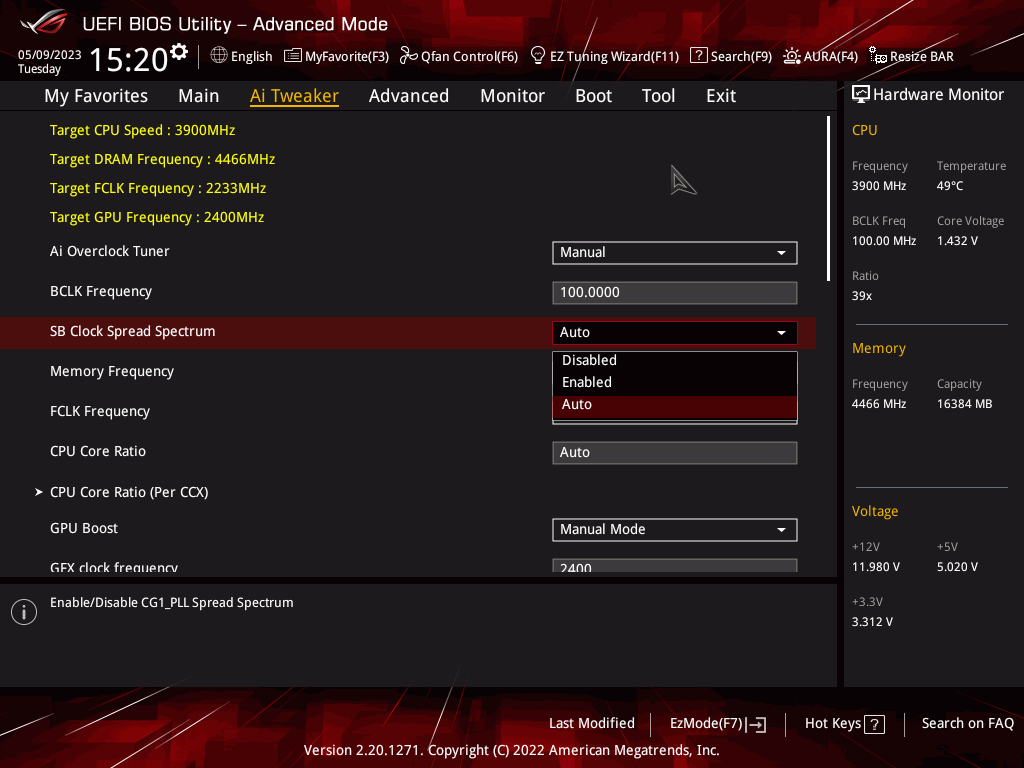Select the Ai Overclock Tuner label
Screen dimensions: 1024x768
coord(110,251)
